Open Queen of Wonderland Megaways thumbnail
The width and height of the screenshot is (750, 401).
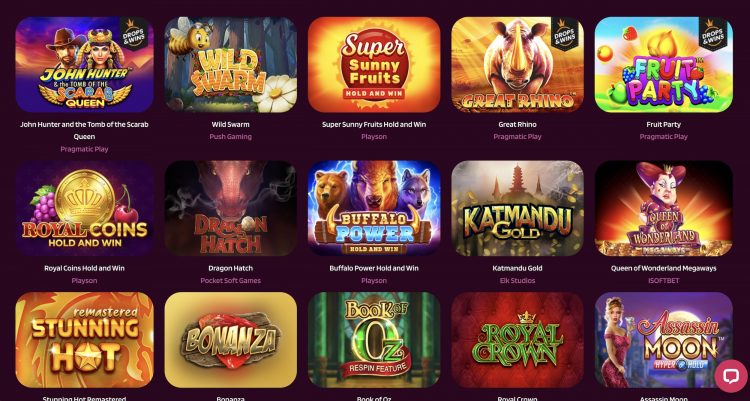pyautogui.click(x=663, y=208)
